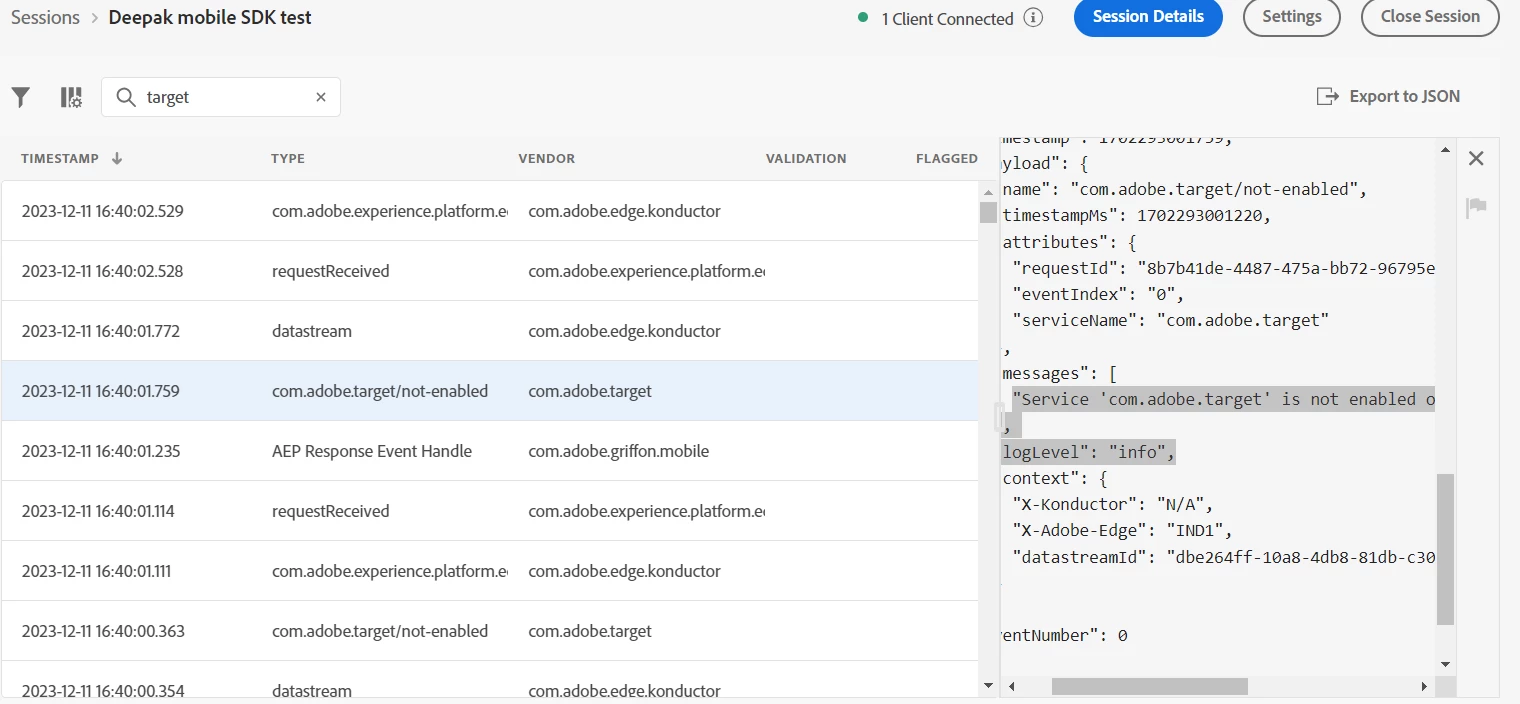
Task: Click the VALIDATION column header
Action: [x=806, y=158]
